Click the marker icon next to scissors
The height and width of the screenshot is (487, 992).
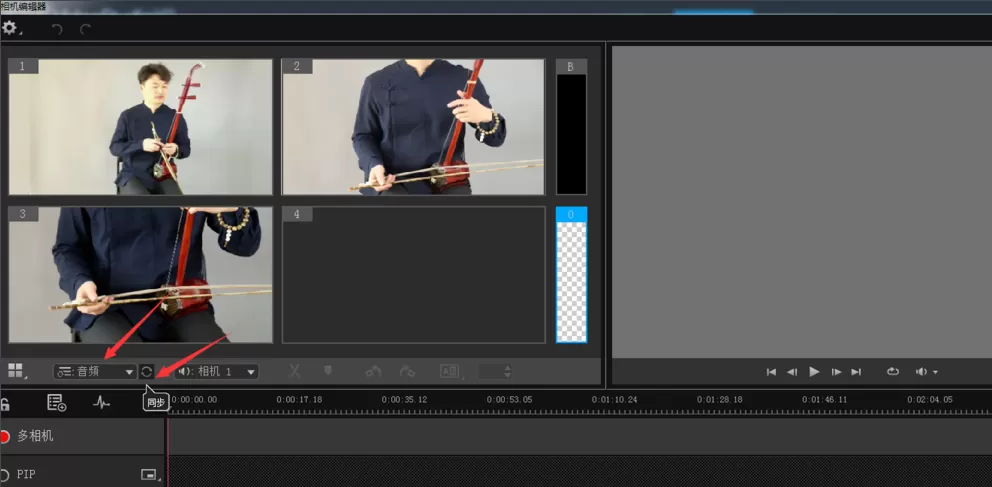point(328,371)
